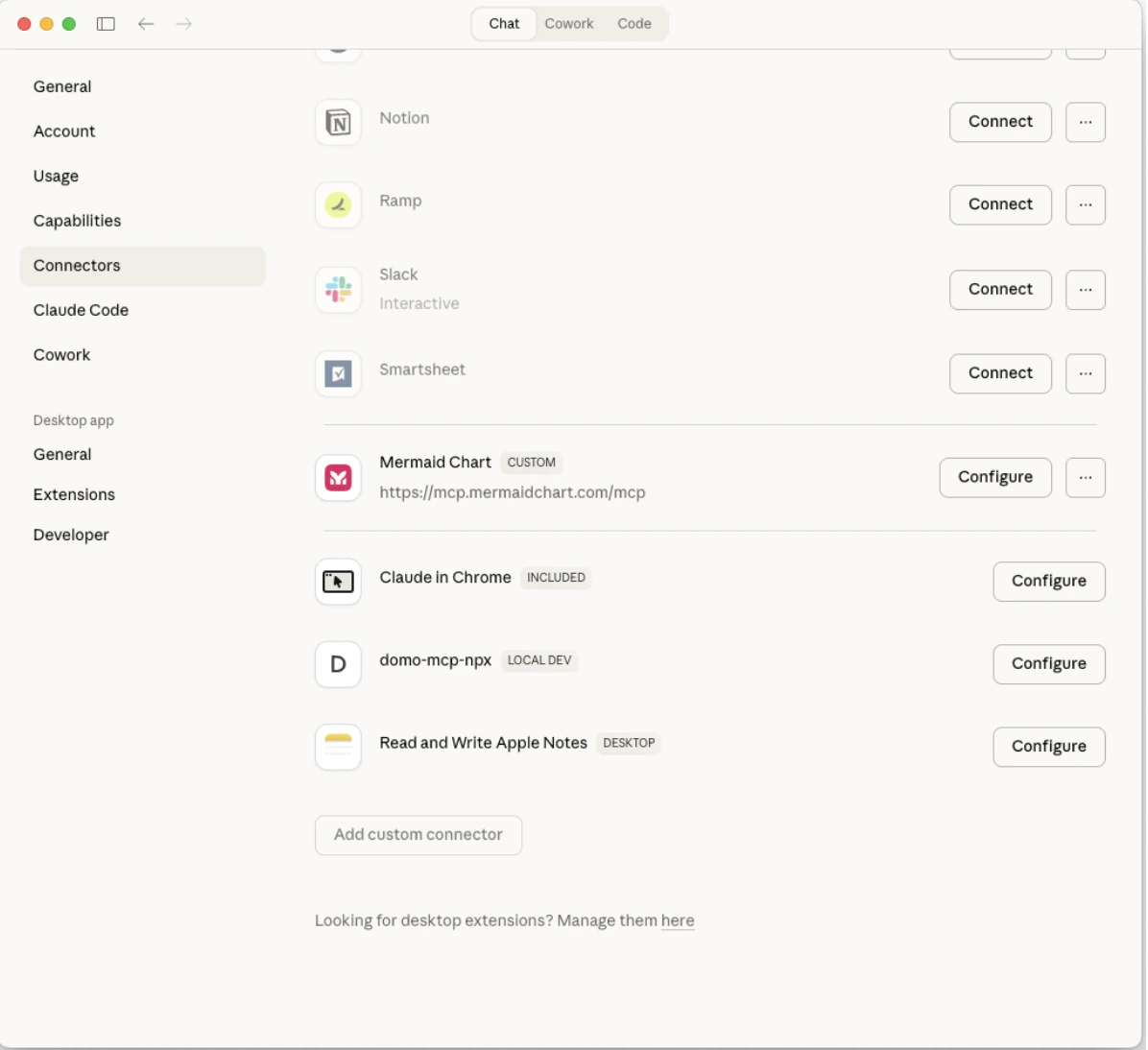The height and width of the screenshot is (1050, 1148).
Task: Click the Claude in Chrome name
Action: click(445, 578)
